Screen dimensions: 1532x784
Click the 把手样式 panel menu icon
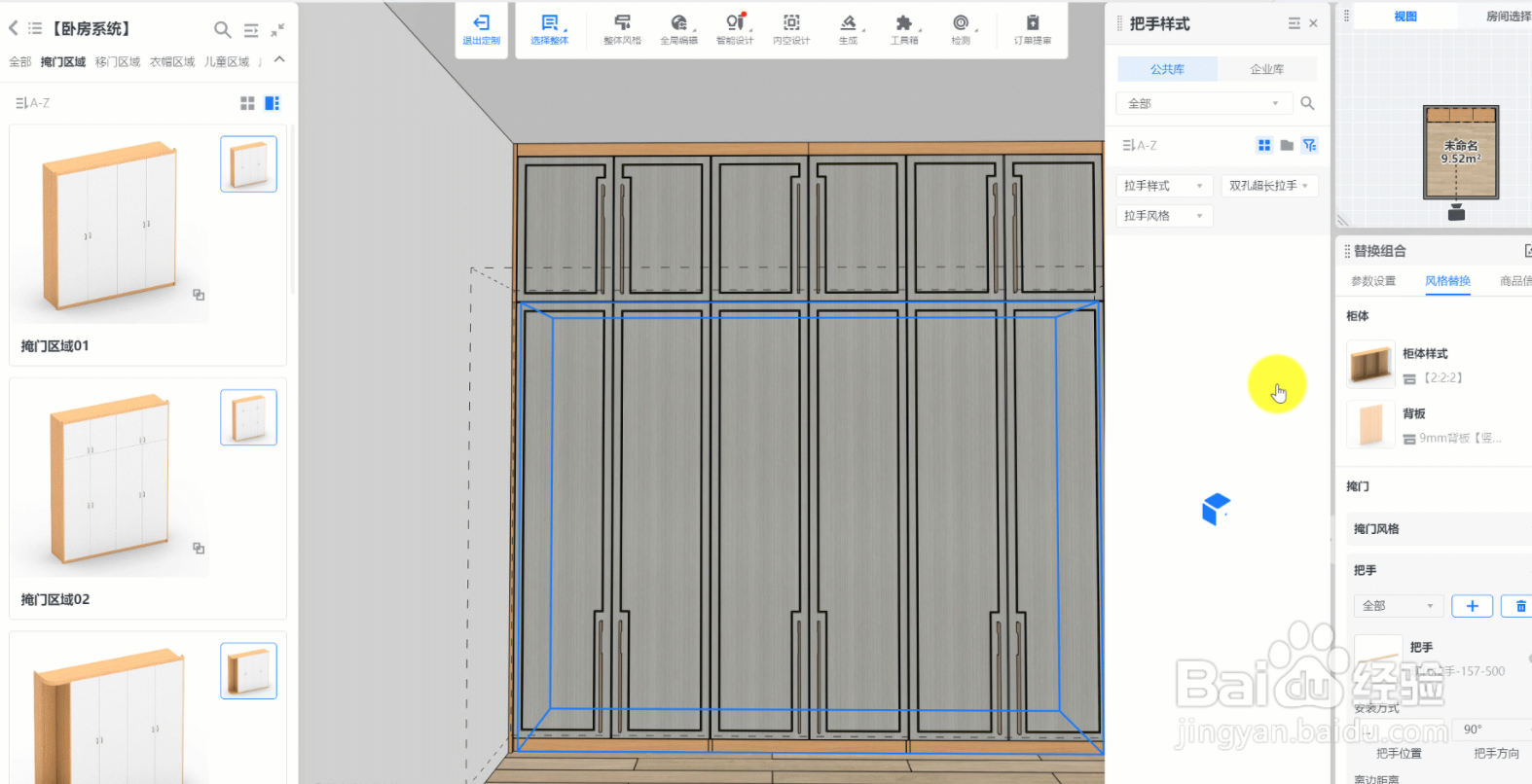[x=1294, y=23]
